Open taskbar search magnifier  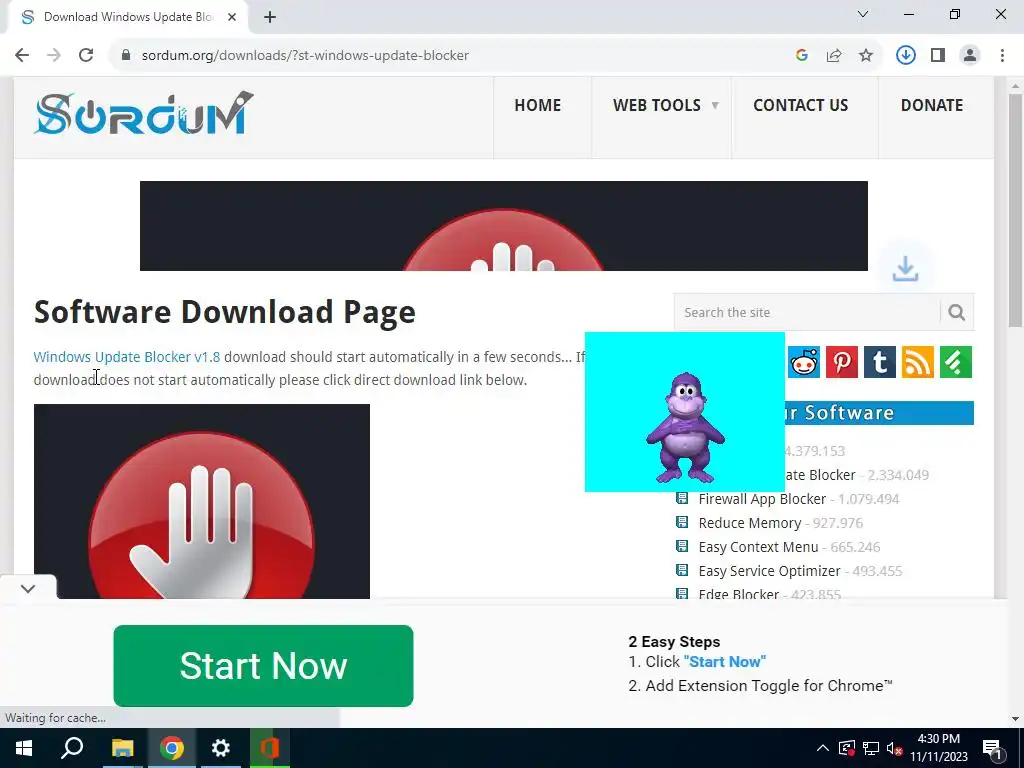[x=72, y=748]
